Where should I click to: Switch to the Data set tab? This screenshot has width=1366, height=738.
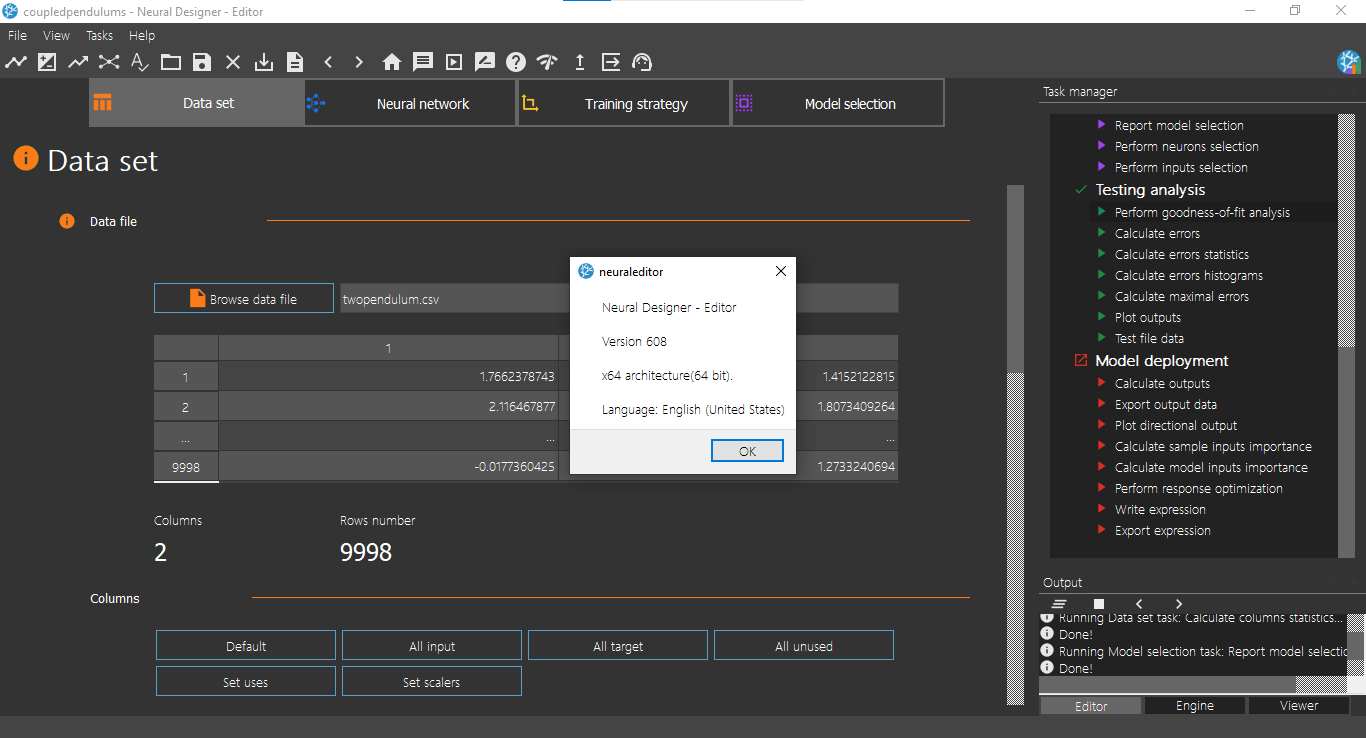(x=196, y=103)
